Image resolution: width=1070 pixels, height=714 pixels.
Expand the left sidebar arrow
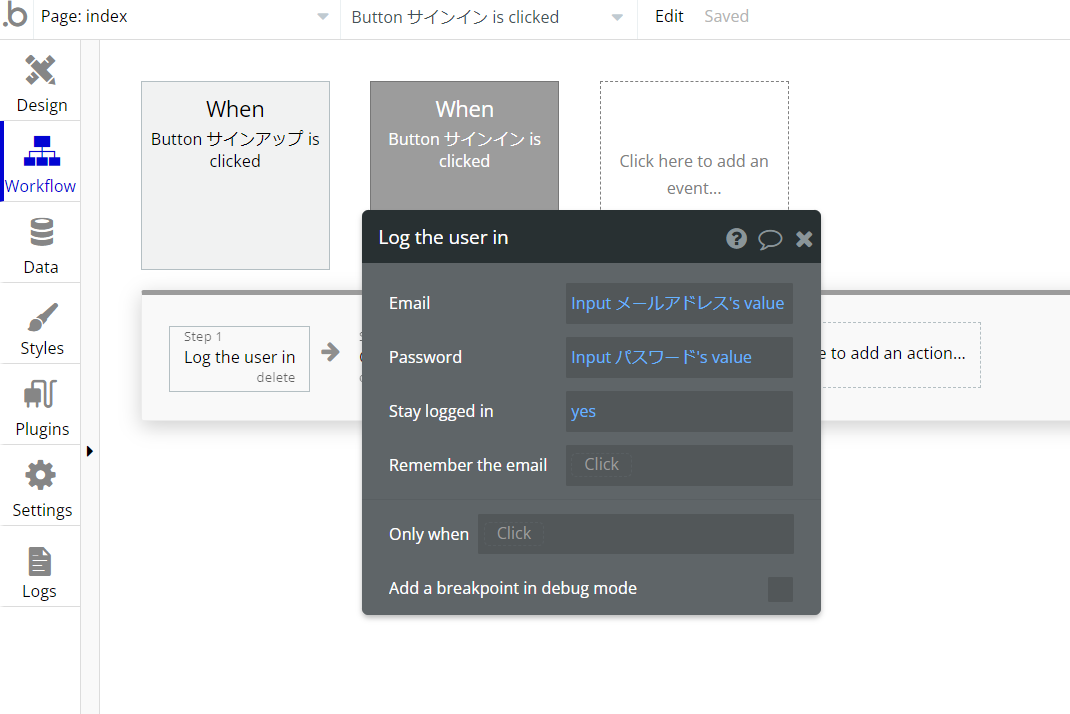click(90, 451)
